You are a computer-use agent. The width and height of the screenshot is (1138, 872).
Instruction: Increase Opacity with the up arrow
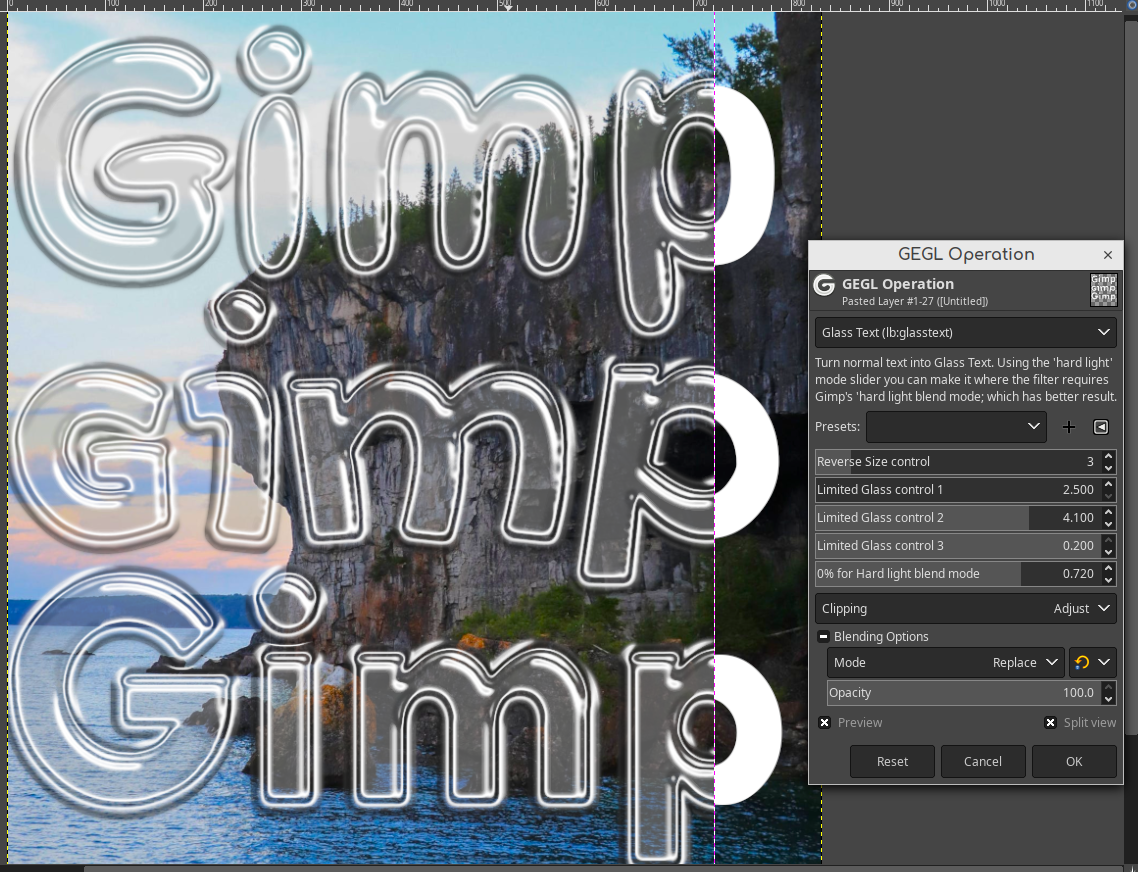pyautogui.click(x=1108, y=687)
